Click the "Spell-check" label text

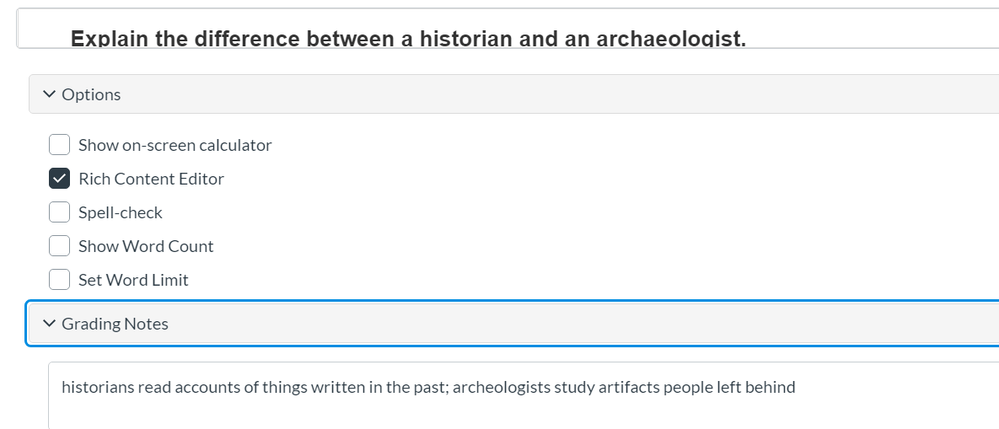[120, 213]
